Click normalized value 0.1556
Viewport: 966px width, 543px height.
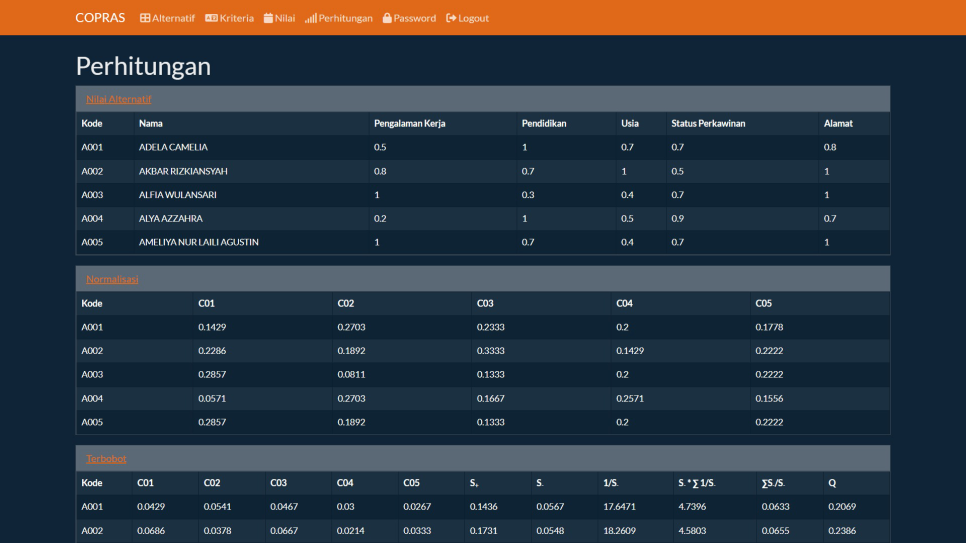tap(769, 399)
